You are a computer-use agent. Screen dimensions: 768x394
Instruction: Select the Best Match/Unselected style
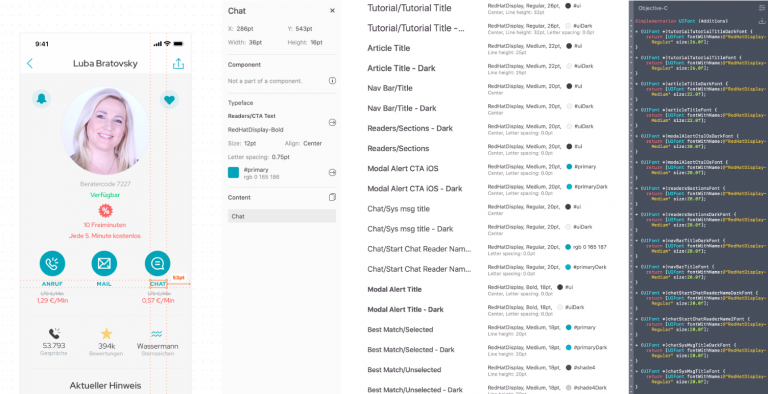[404, 369]
